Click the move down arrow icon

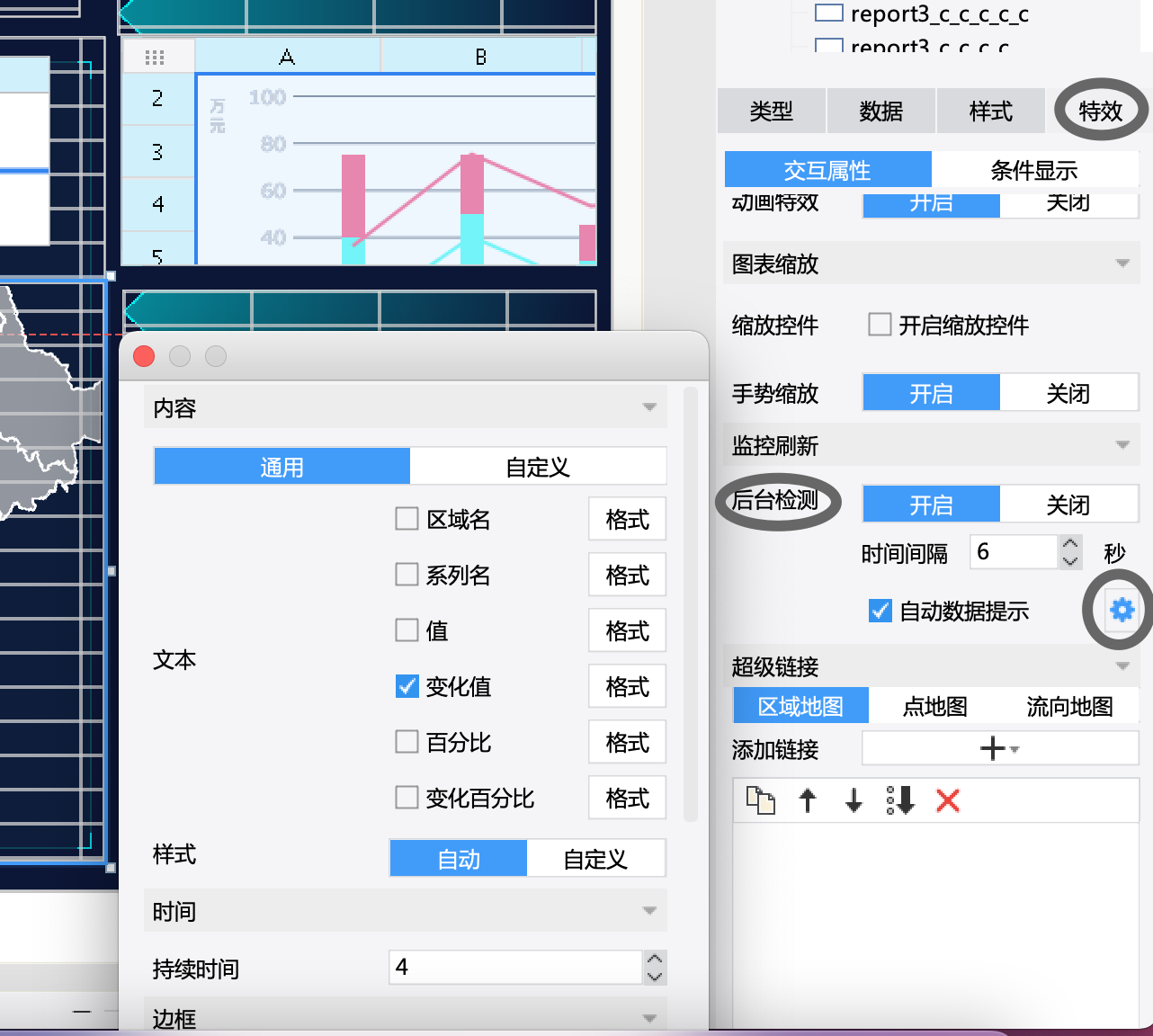coord(854,799)
